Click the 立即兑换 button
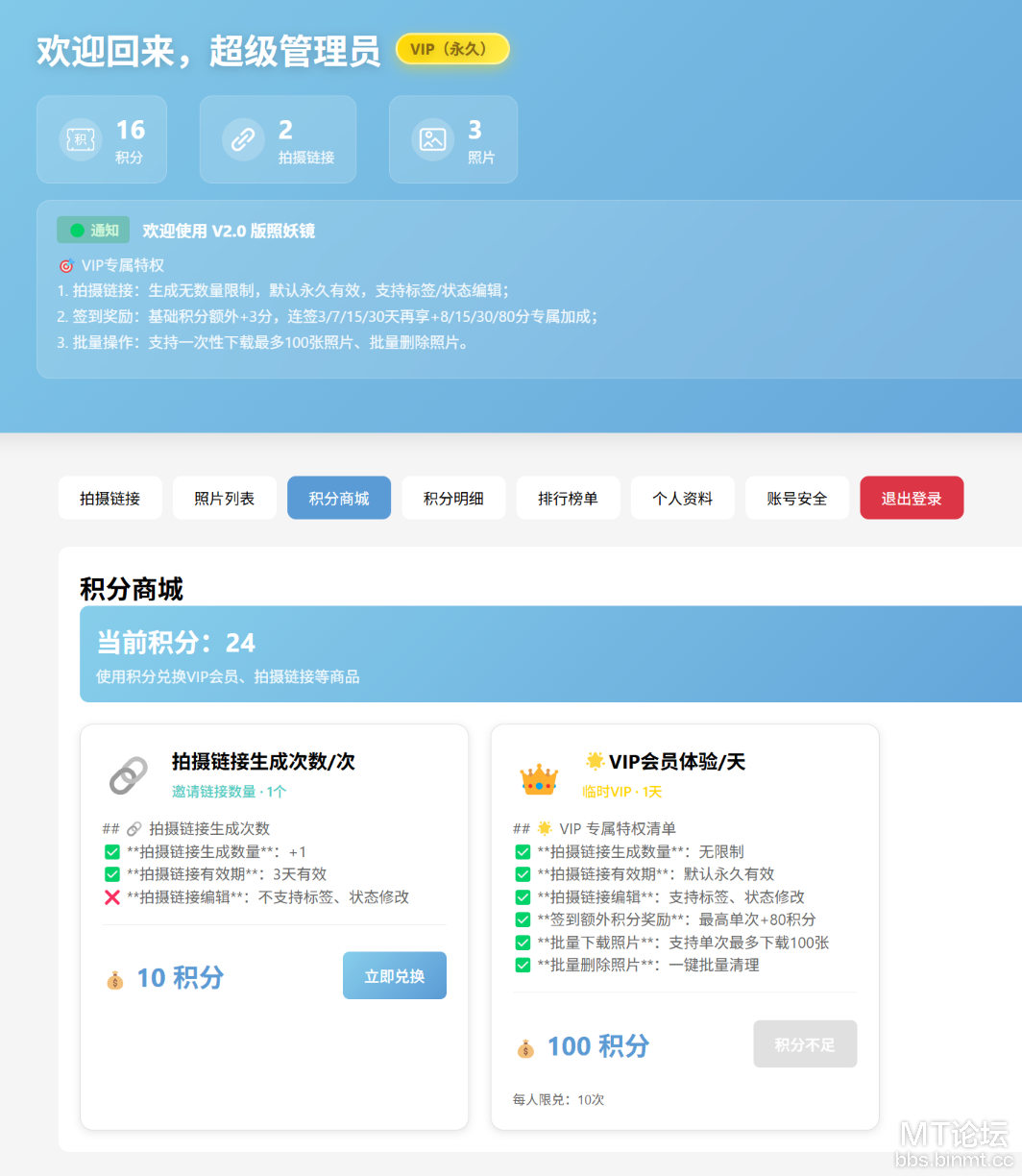 (x=394, y=976)
